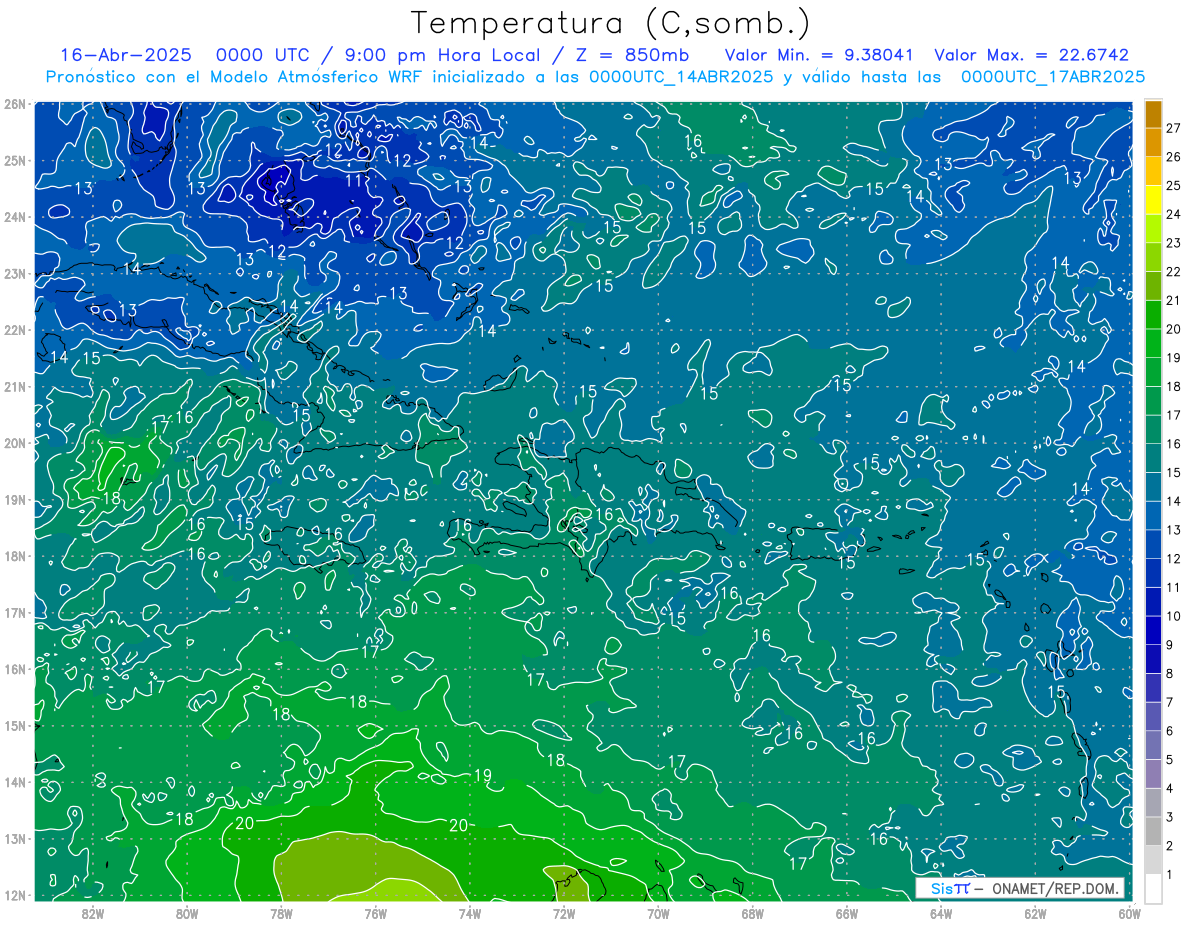Click the '22N' latitude axis label
Image resolution: width=1200 pixels, height=927 pixels.
click(14, 330)
